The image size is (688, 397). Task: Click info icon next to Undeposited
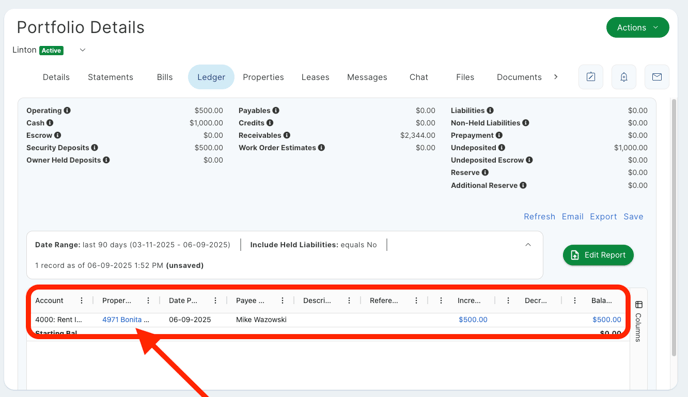pos(502,148)
